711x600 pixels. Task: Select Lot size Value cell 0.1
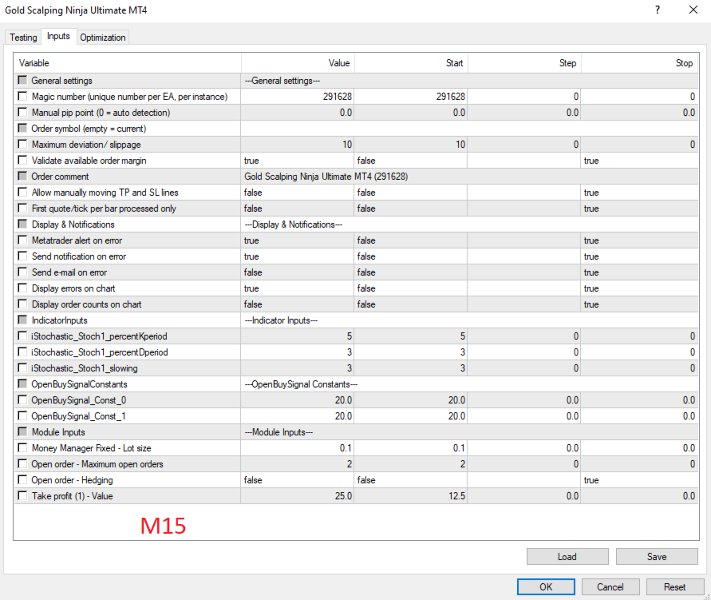297,448
